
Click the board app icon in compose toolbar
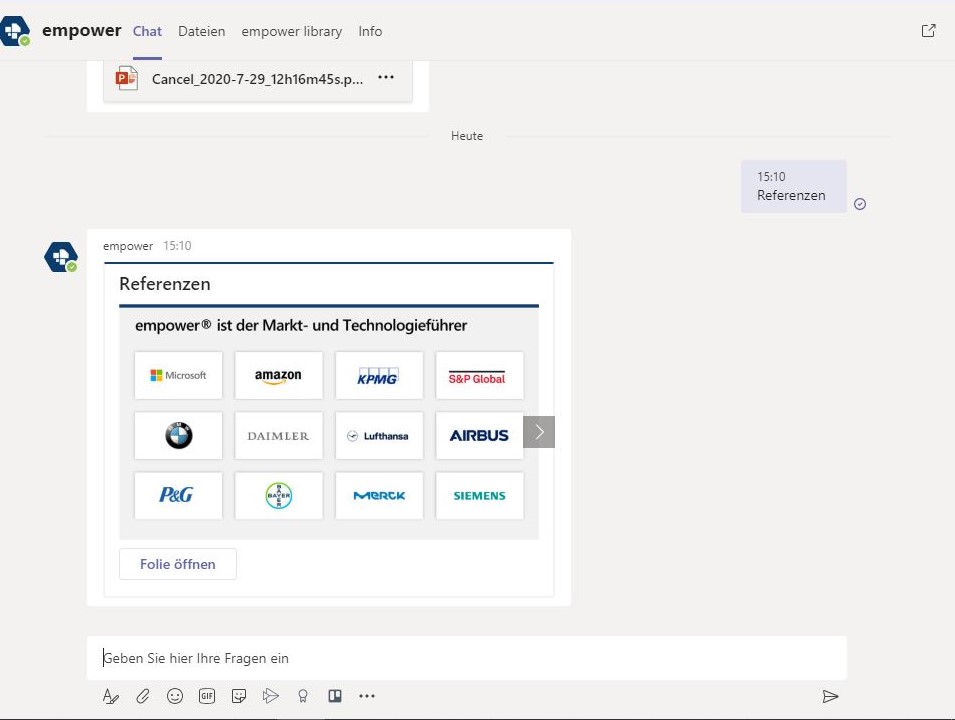click(x=335, y=696)
